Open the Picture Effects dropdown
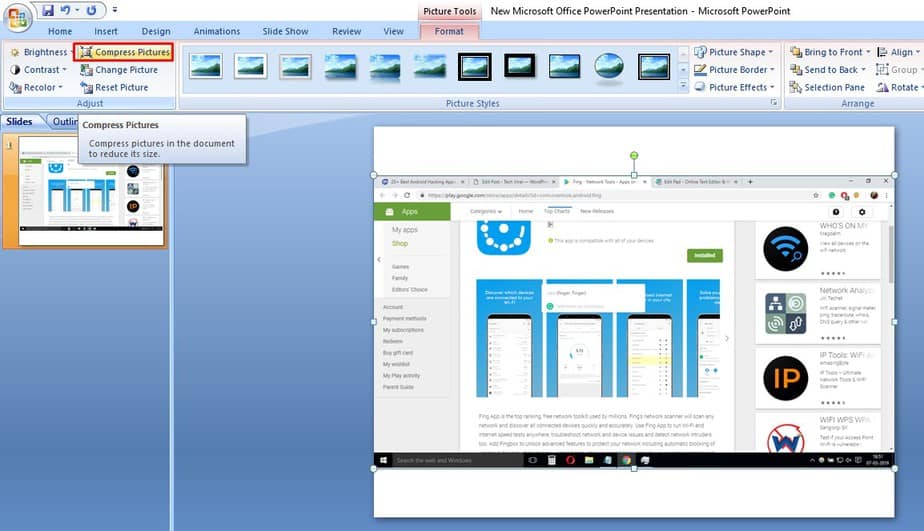Viewport: 924px width, 531px height. pyautogui.click(x=734, y=87)
